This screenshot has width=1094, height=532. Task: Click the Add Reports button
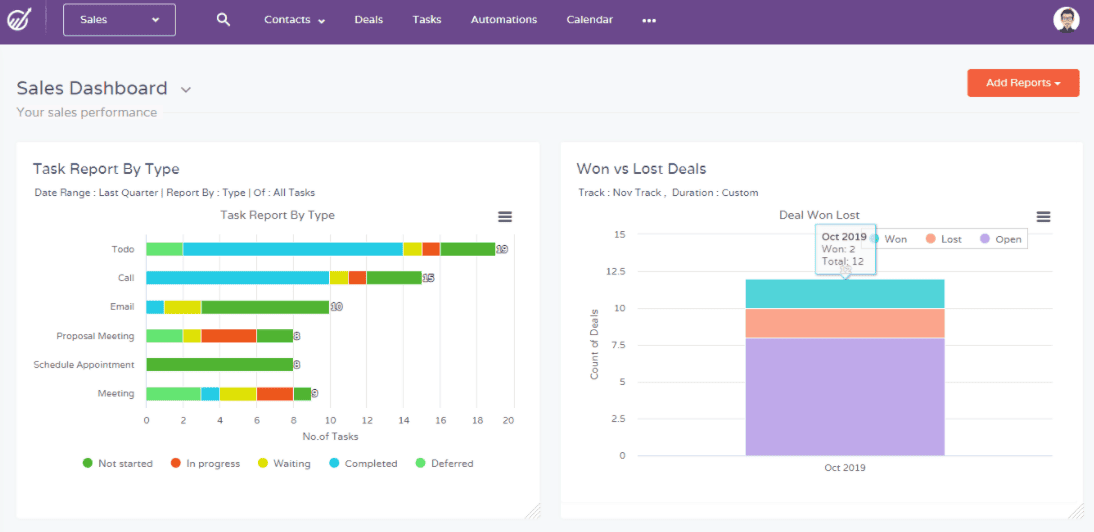click(x=1023, y=83)
